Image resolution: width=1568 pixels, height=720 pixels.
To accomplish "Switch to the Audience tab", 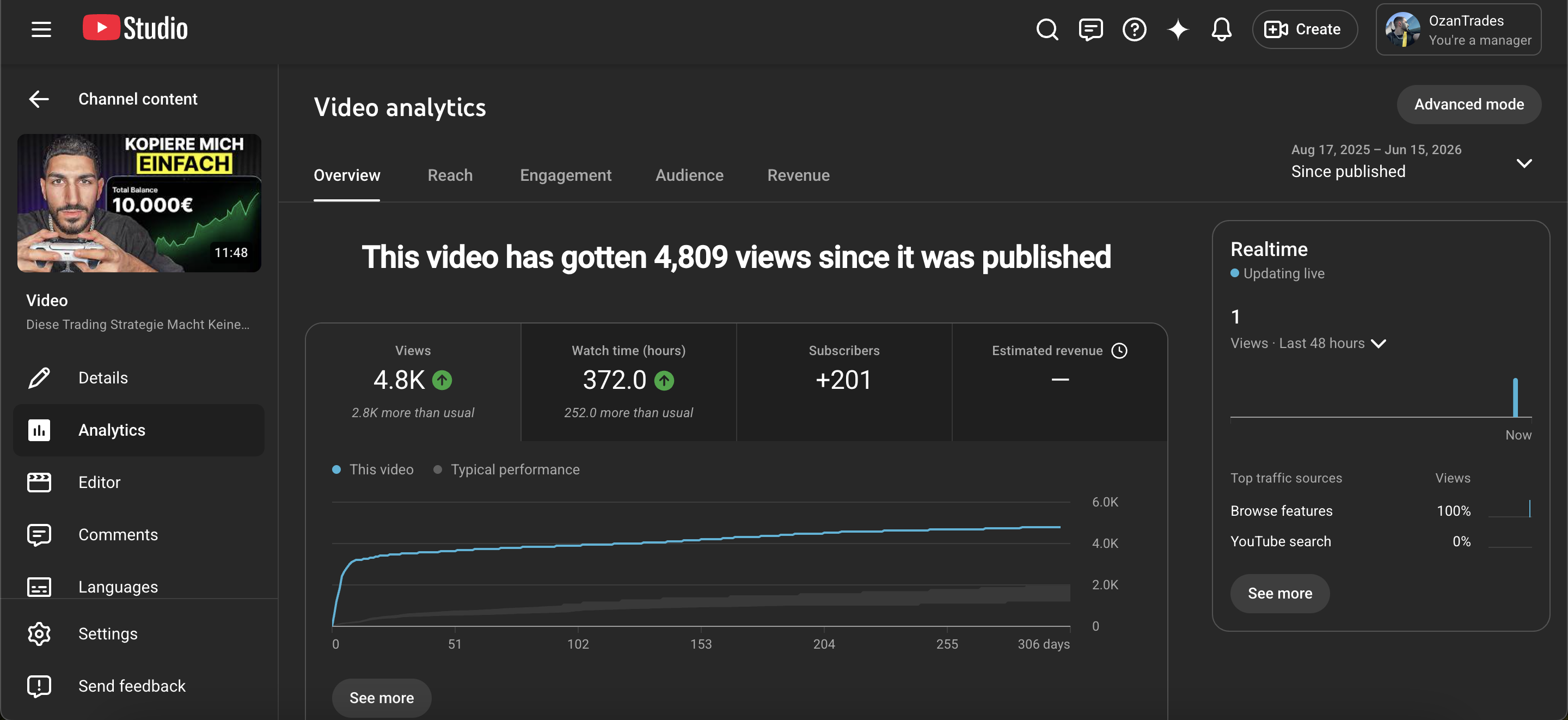I will [x=689, y=175].
